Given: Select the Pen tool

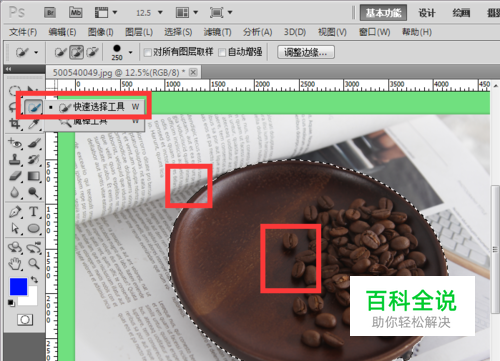Looking at the screenshot, I should tap(15, 212).
